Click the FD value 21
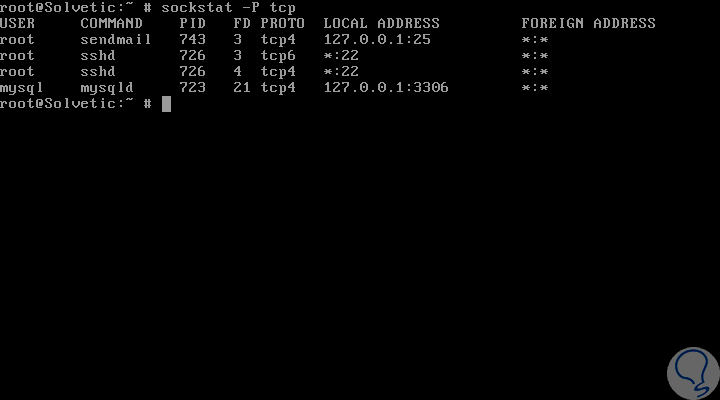720x400 pixels. click(242, 88)
